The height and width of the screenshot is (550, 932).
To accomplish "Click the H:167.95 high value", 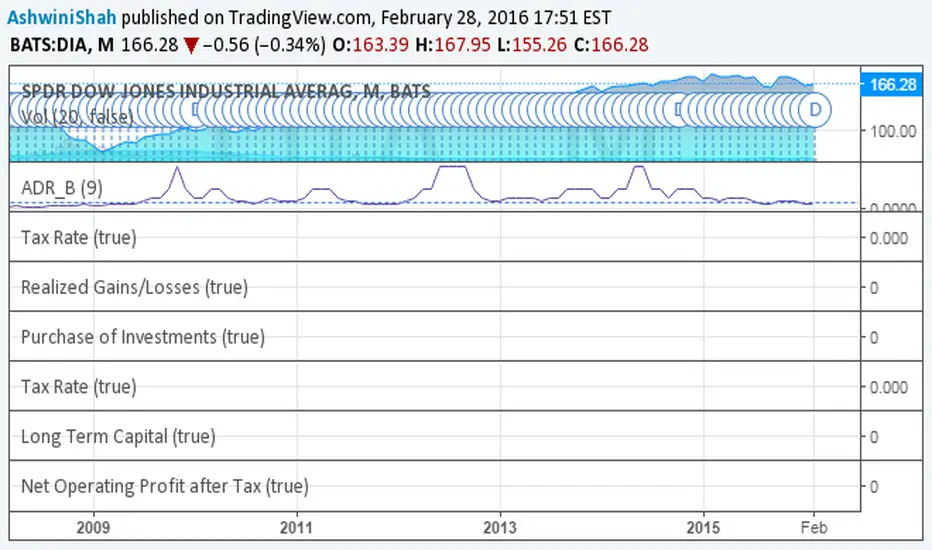I will coord(453,45).
